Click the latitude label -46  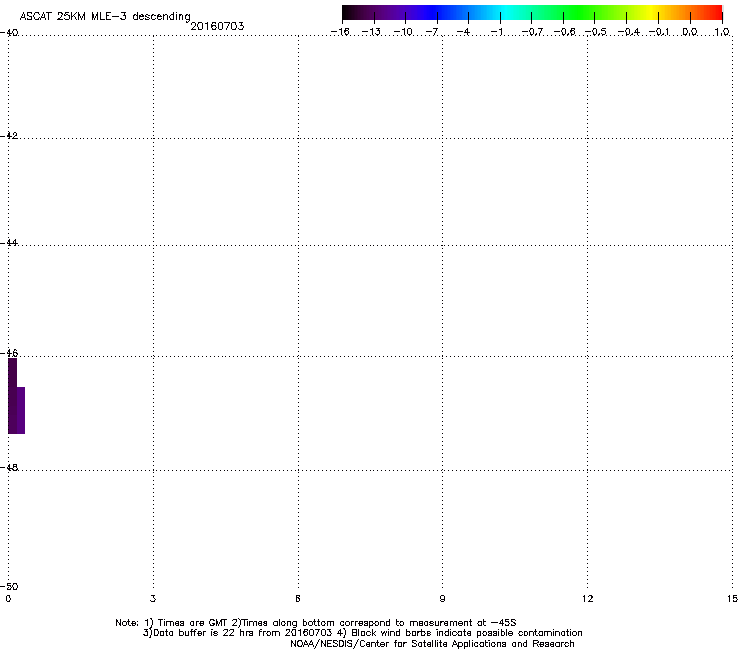coord(9,353)
